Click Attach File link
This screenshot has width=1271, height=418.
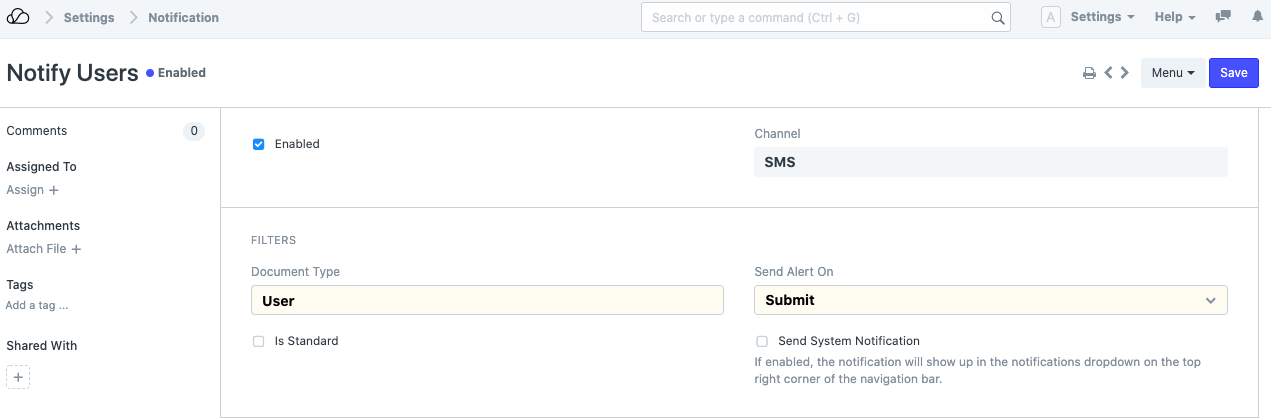(43, 249)
